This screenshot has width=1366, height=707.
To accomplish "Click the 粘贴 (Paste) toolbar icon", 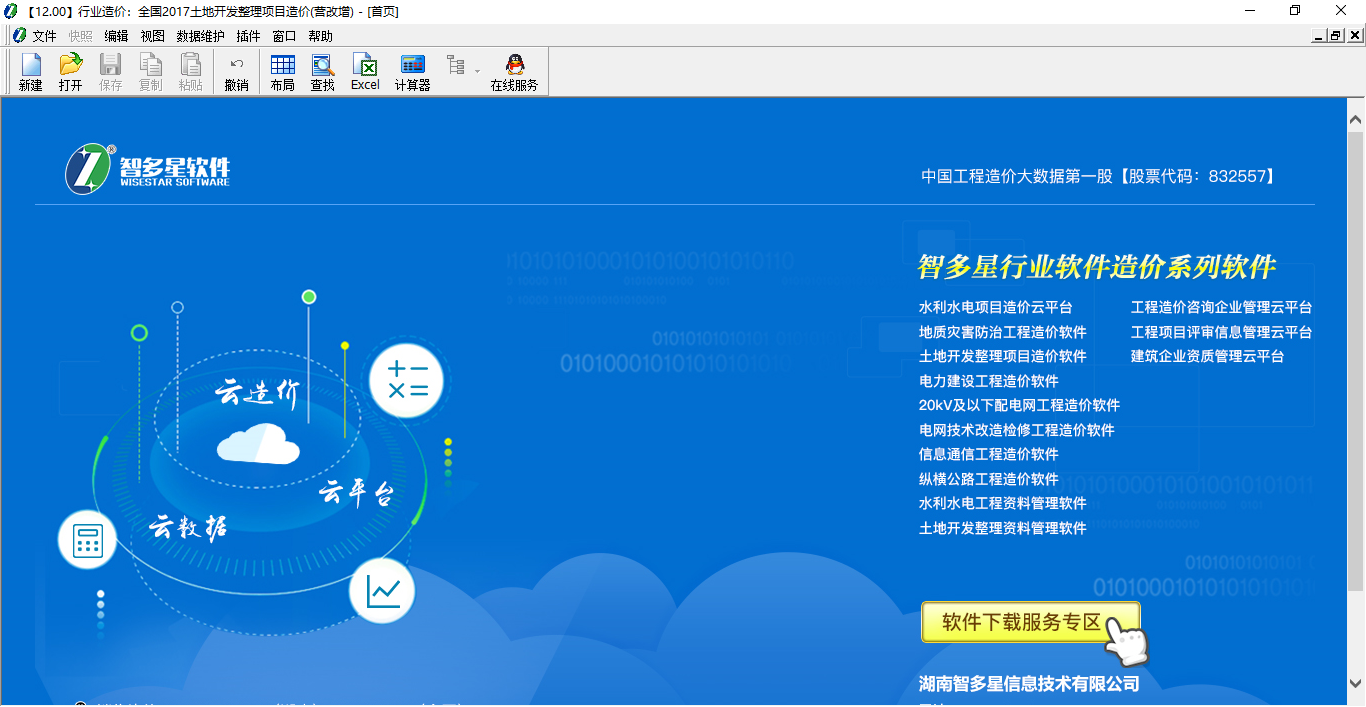I will (x=190, y=72).
